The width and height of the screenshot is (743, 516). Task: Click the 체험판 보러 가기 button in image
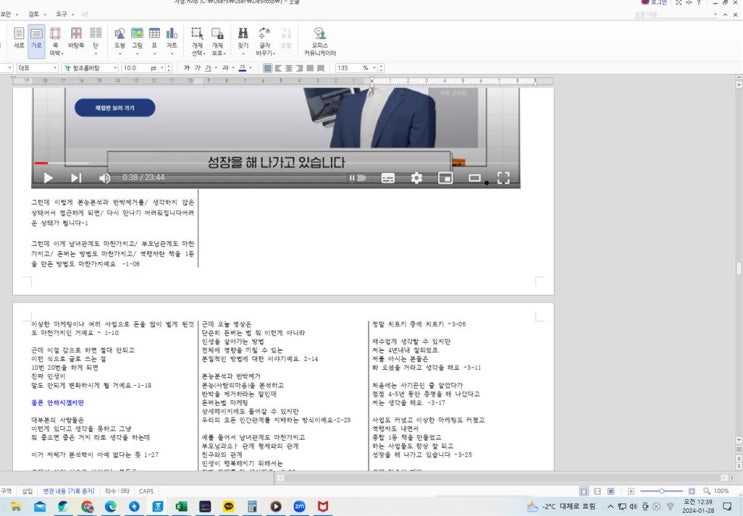[x=115, y=108]
